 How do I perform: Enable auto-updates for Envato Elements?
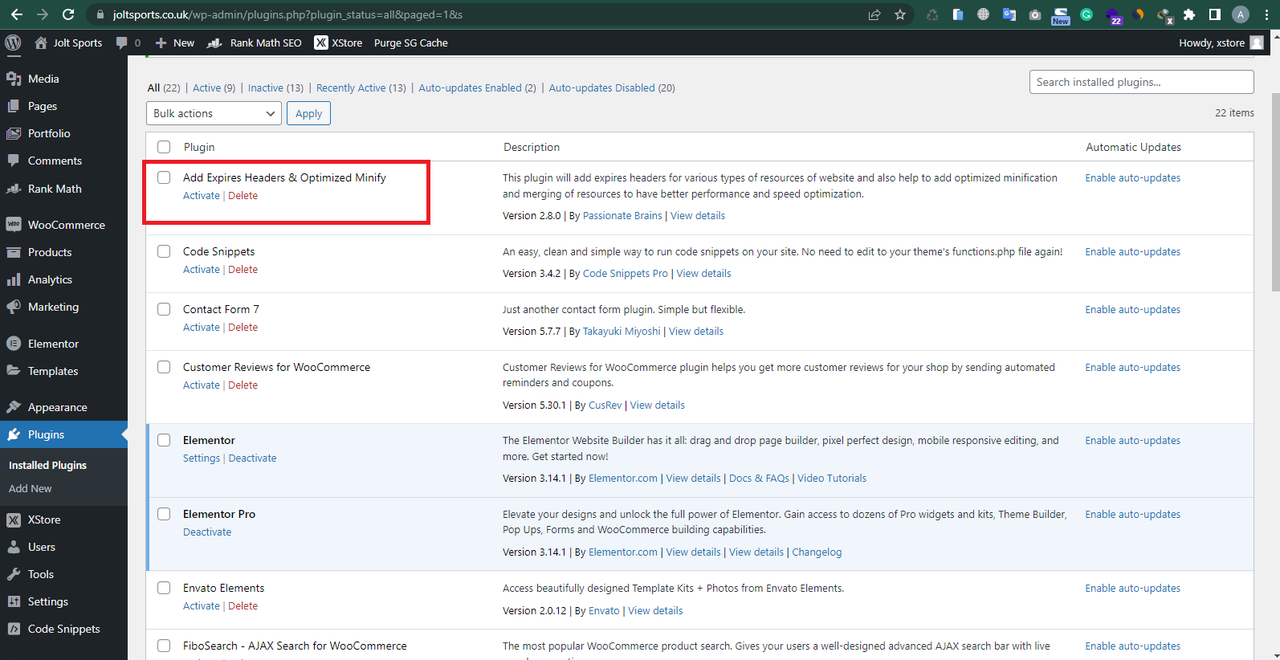coord(1133,588)
